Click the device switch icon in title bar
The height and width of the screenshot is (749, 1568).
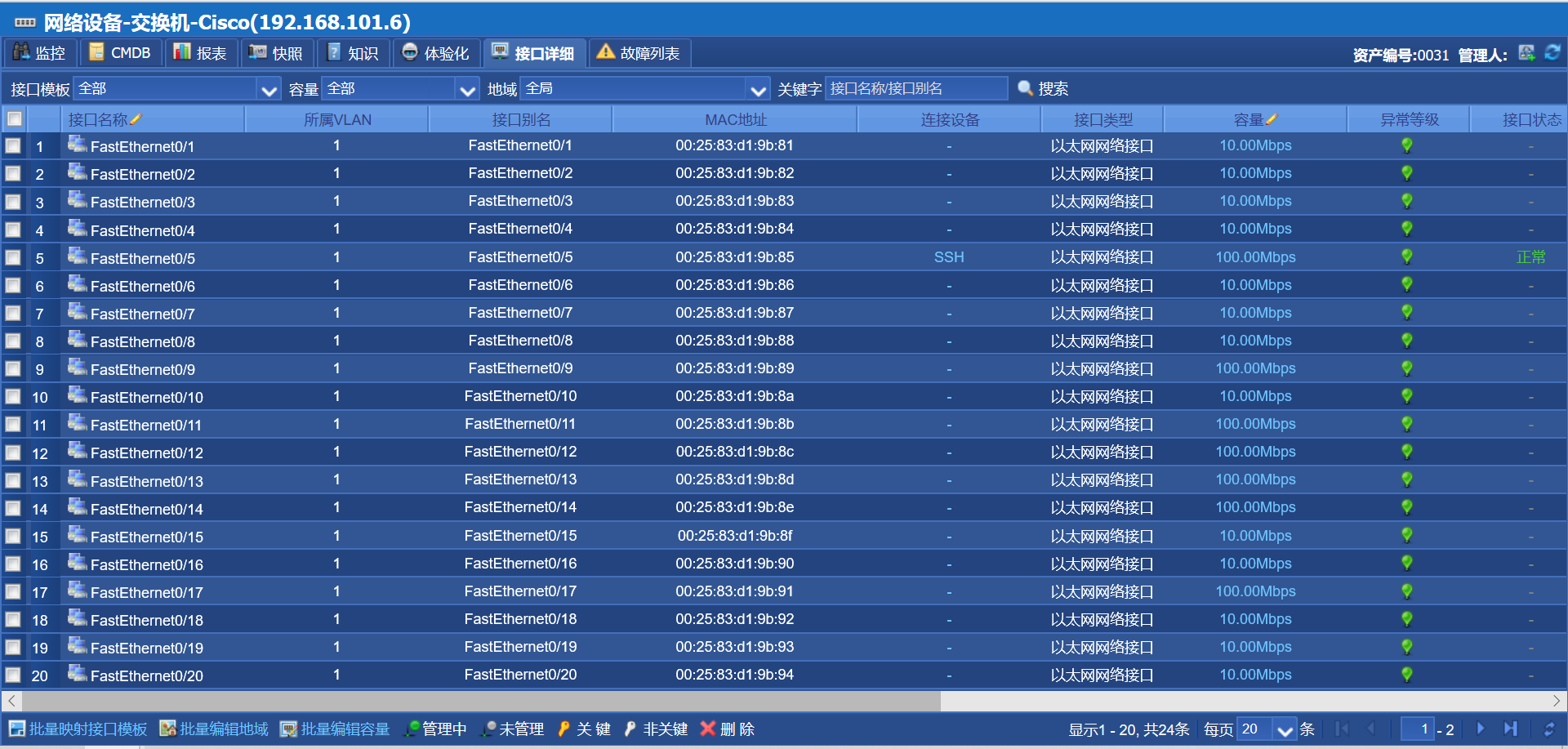pyautogui.click(x=25, y=22)
